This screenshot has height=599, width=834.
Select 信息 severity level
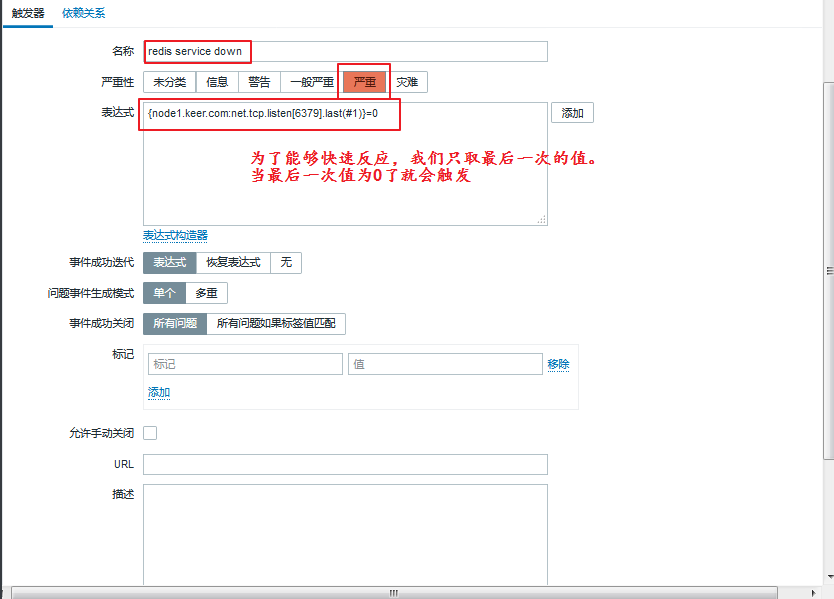click(x=217, y=82)
